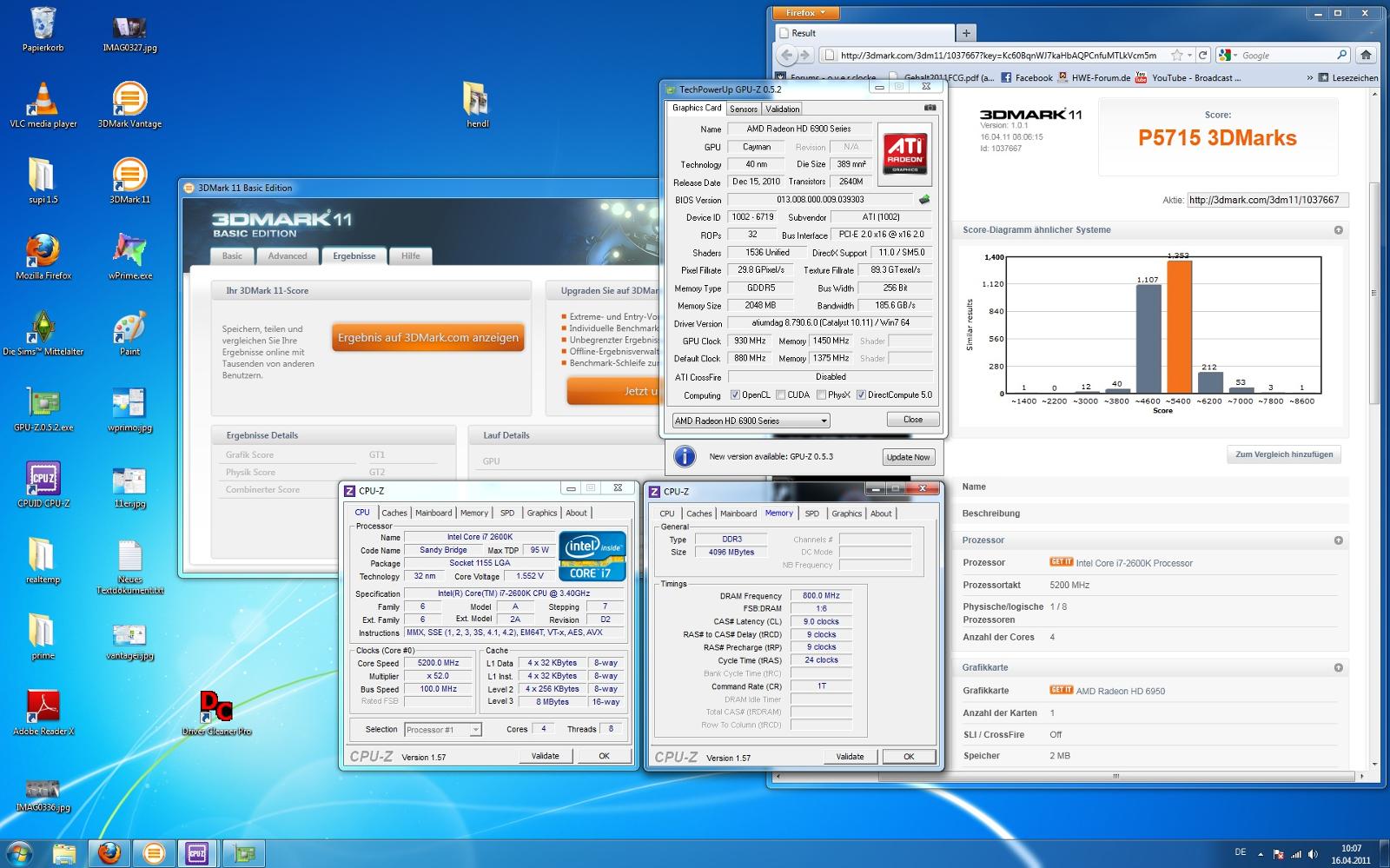Screen dimensions: 1390x868
Task: Click OK in CPU-Z processor window
Action: pos(604,756)
